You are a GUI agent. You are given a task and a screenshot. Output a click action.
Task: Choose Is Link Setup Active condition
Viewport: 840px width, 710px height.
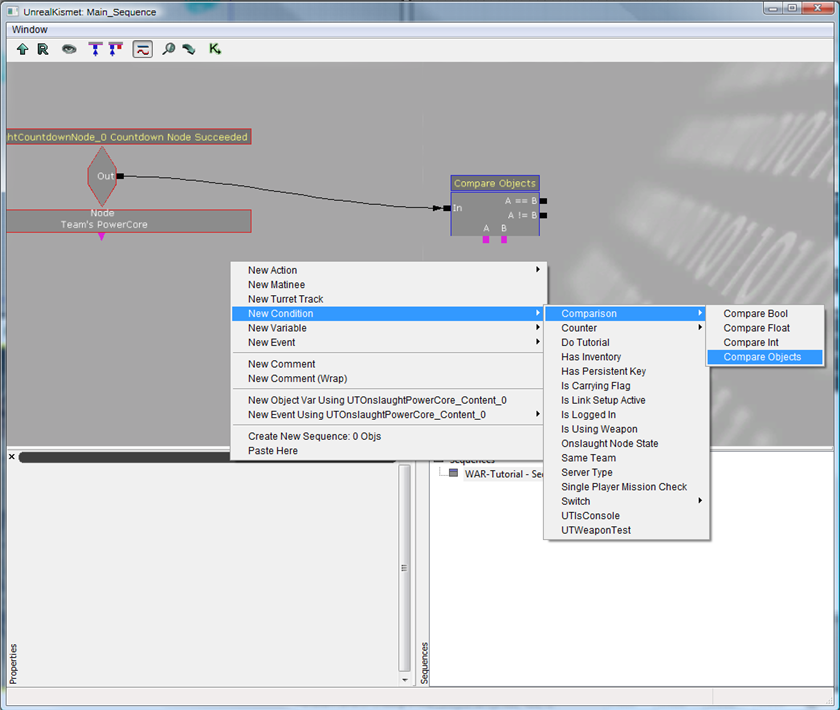[x=626, y=400]
